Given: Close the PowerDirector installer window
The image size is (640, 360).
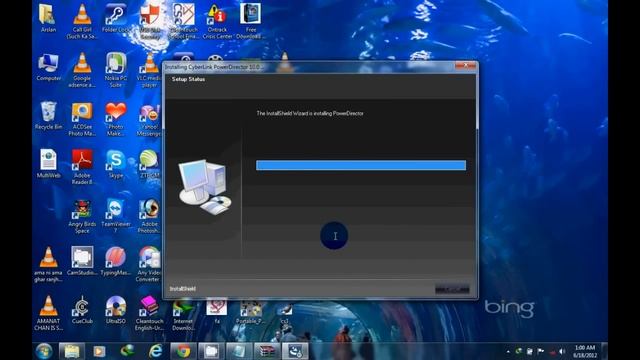Looking at the screenshot, I should pos(465,66).
